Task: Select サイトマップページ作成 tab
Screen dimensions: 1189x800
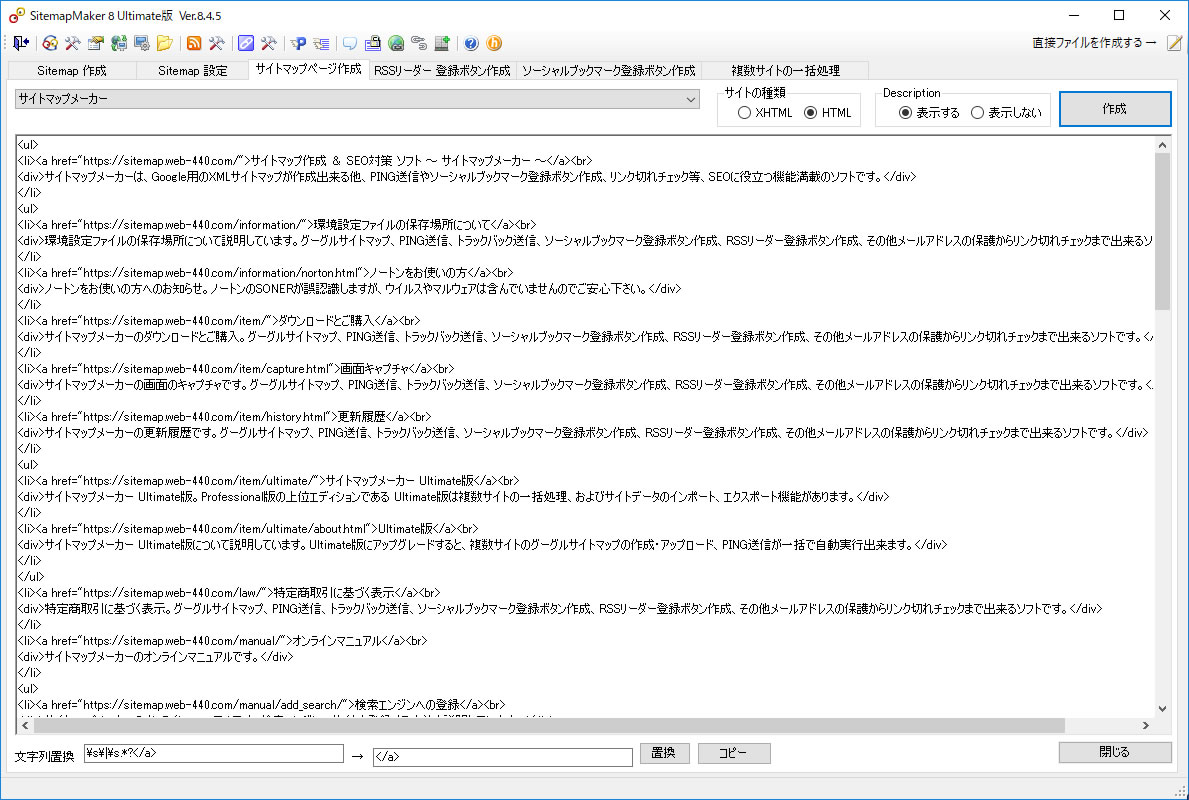Action: pos(309,69)
